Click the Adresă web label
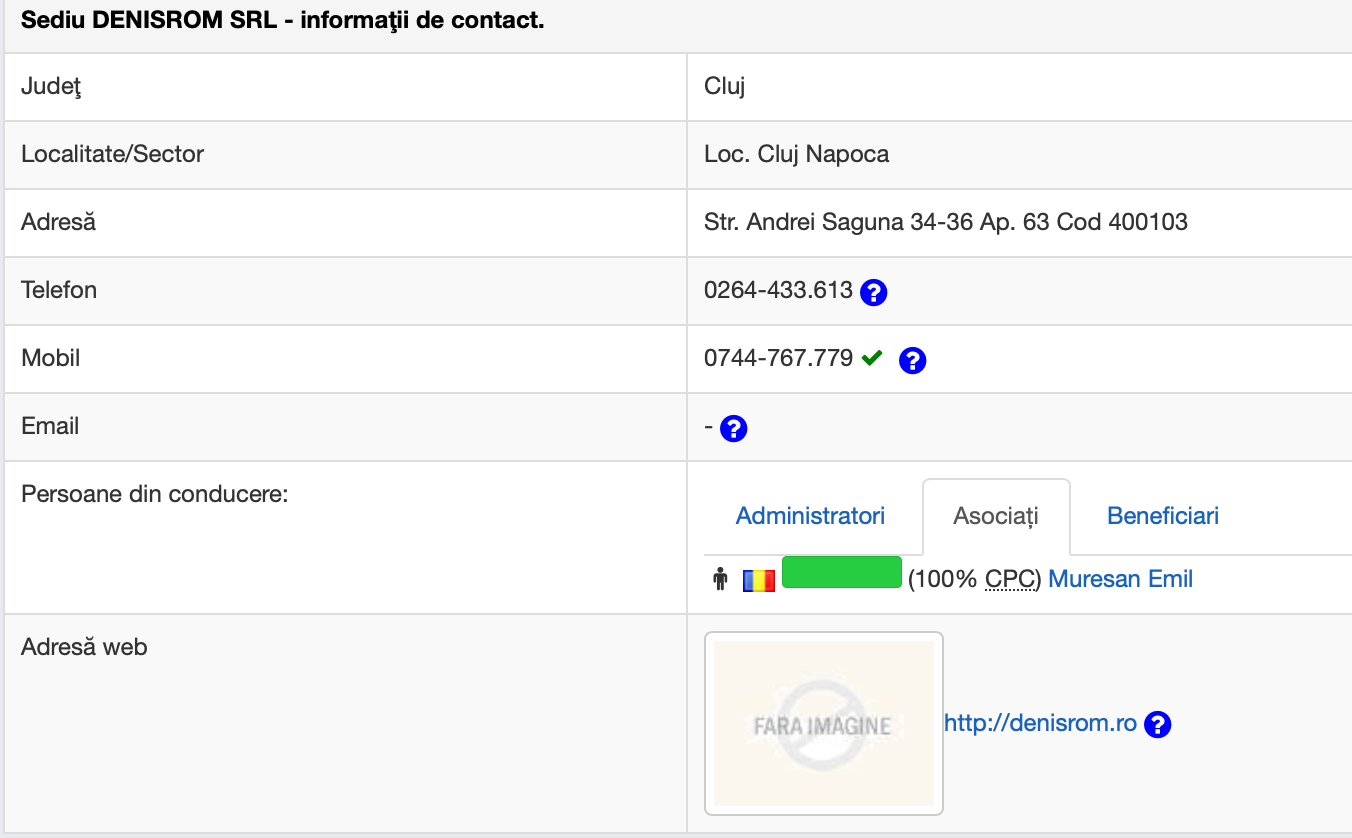Screen dimensions: 1352x838 [84, 647]
